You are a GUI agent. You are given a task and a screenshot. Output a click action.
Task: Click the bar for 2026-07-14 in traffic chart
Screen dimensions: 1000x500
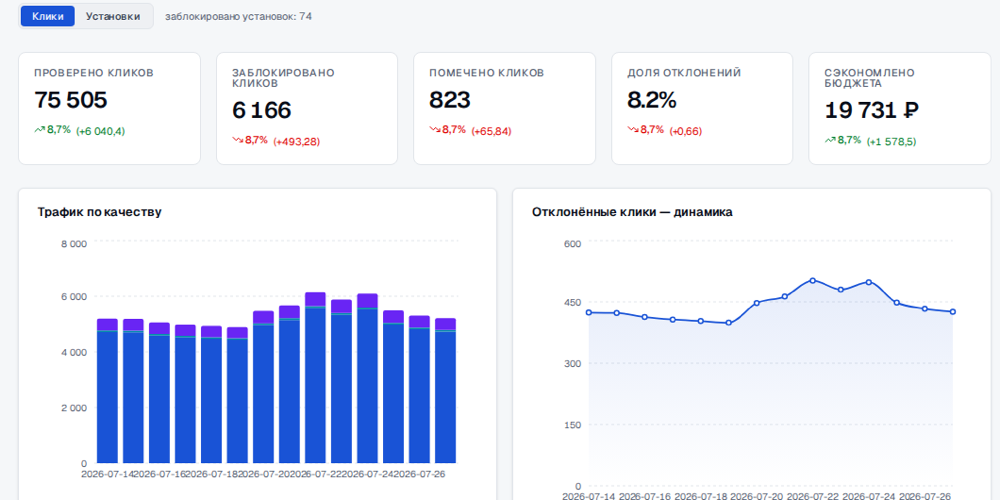pyautogui.click(x=107, y=391)
